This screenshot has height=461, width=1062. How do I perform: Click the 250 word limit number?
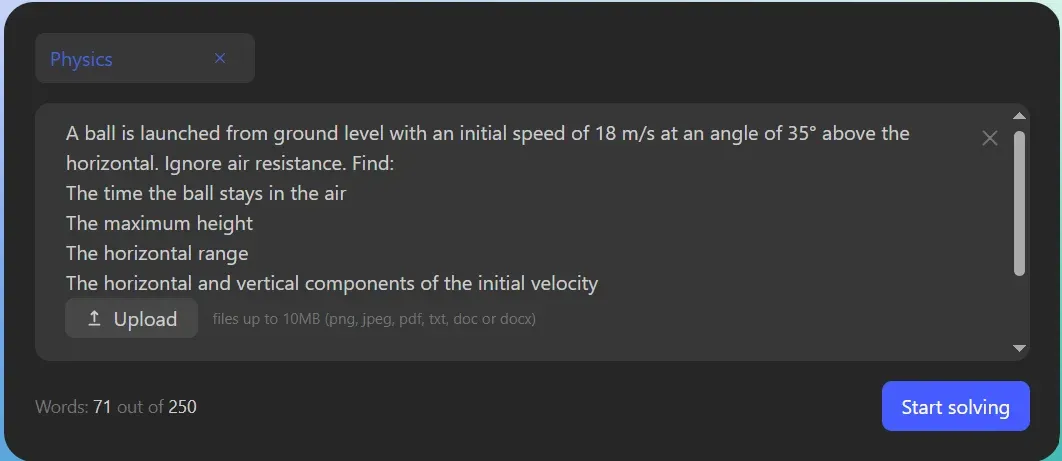click(182, 407)
